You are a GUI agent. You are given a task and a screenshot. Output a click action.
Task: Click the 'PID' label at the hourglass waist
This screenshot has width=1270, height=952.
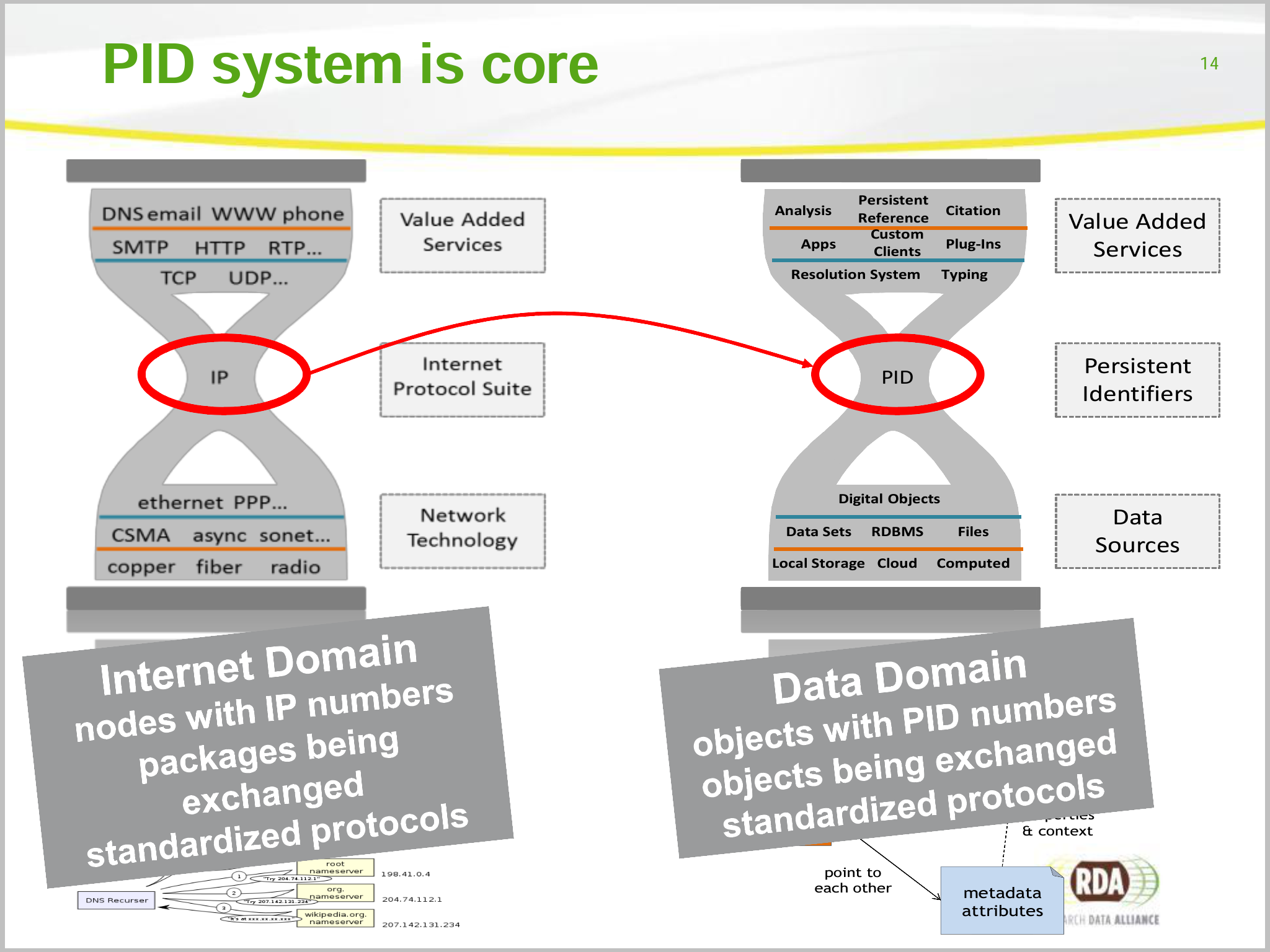(x=897, y=377)
